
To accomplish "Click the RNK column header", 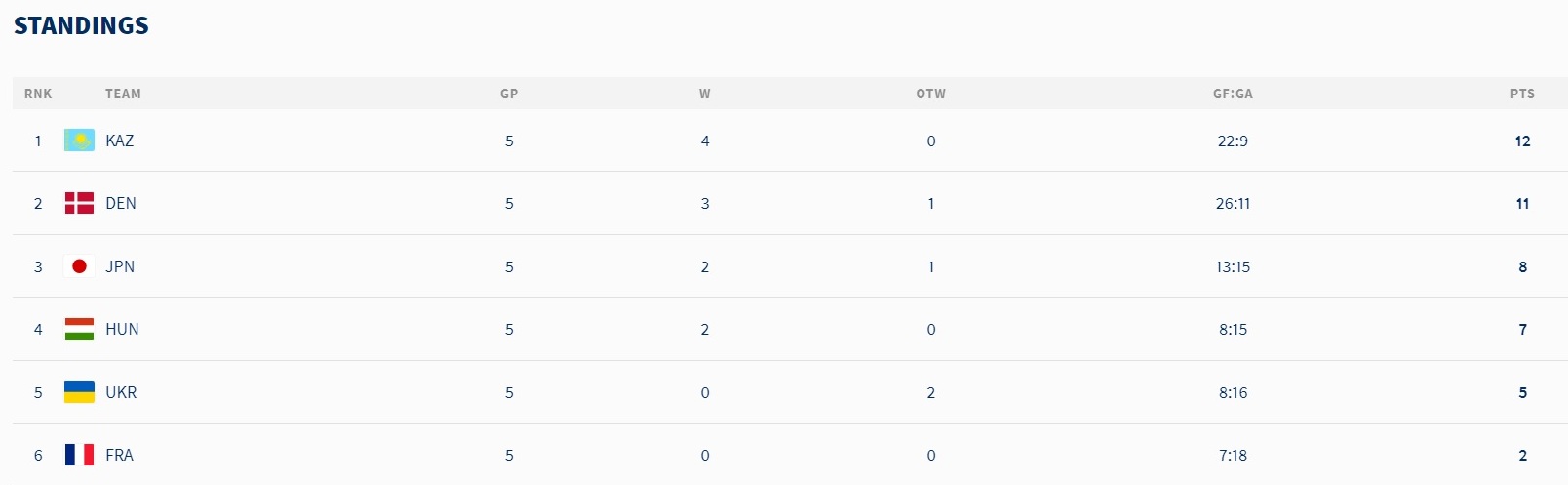I will click(x=38, y=94).
